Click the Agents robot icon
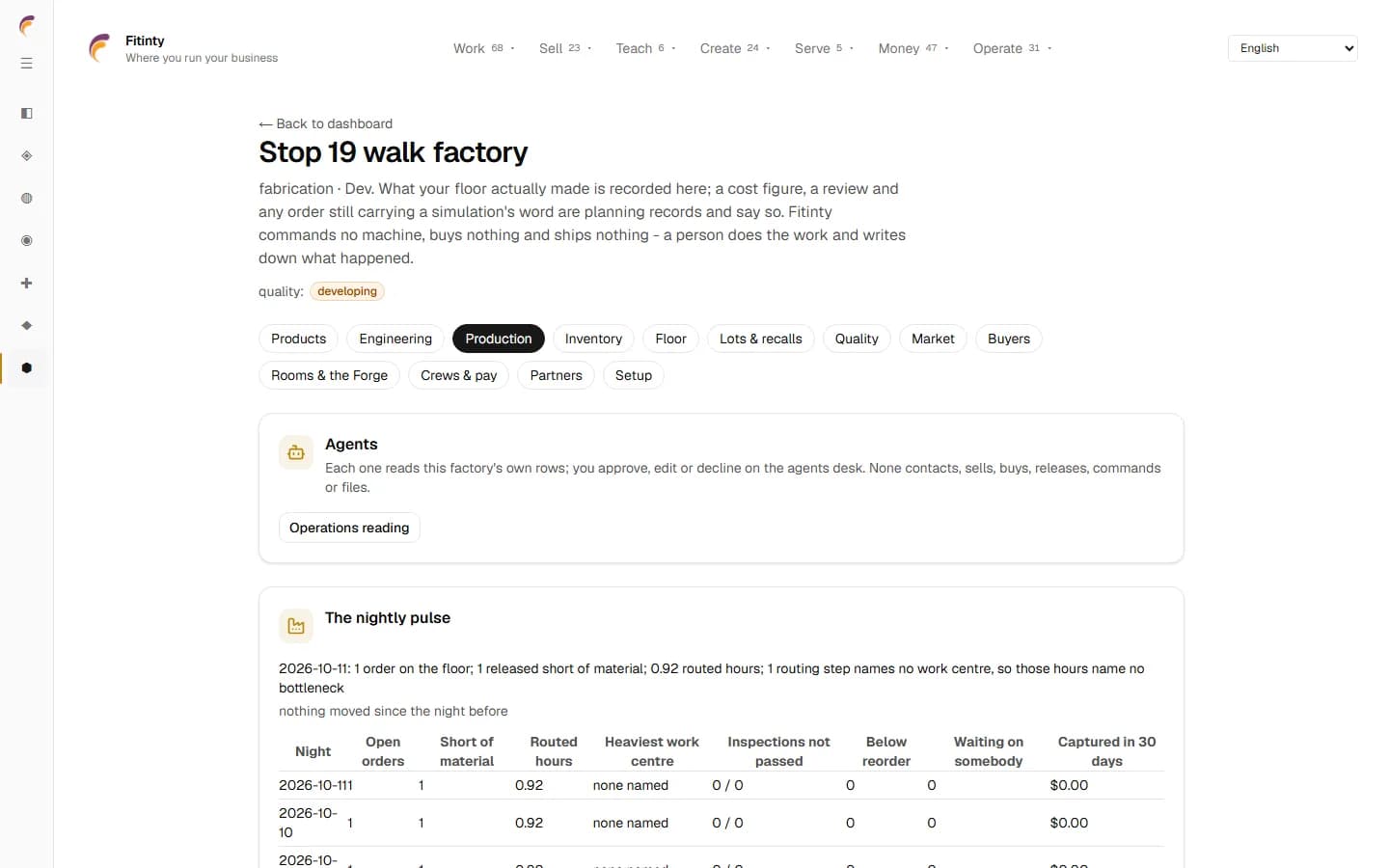 click(296, 452)
